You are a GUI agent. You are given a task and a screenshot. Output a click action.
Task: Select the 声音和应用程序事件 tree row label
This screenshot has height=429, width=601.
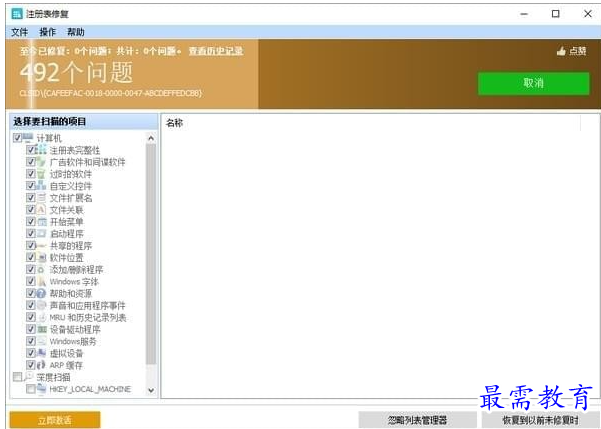pyautogui.click(x=87, y=306)
